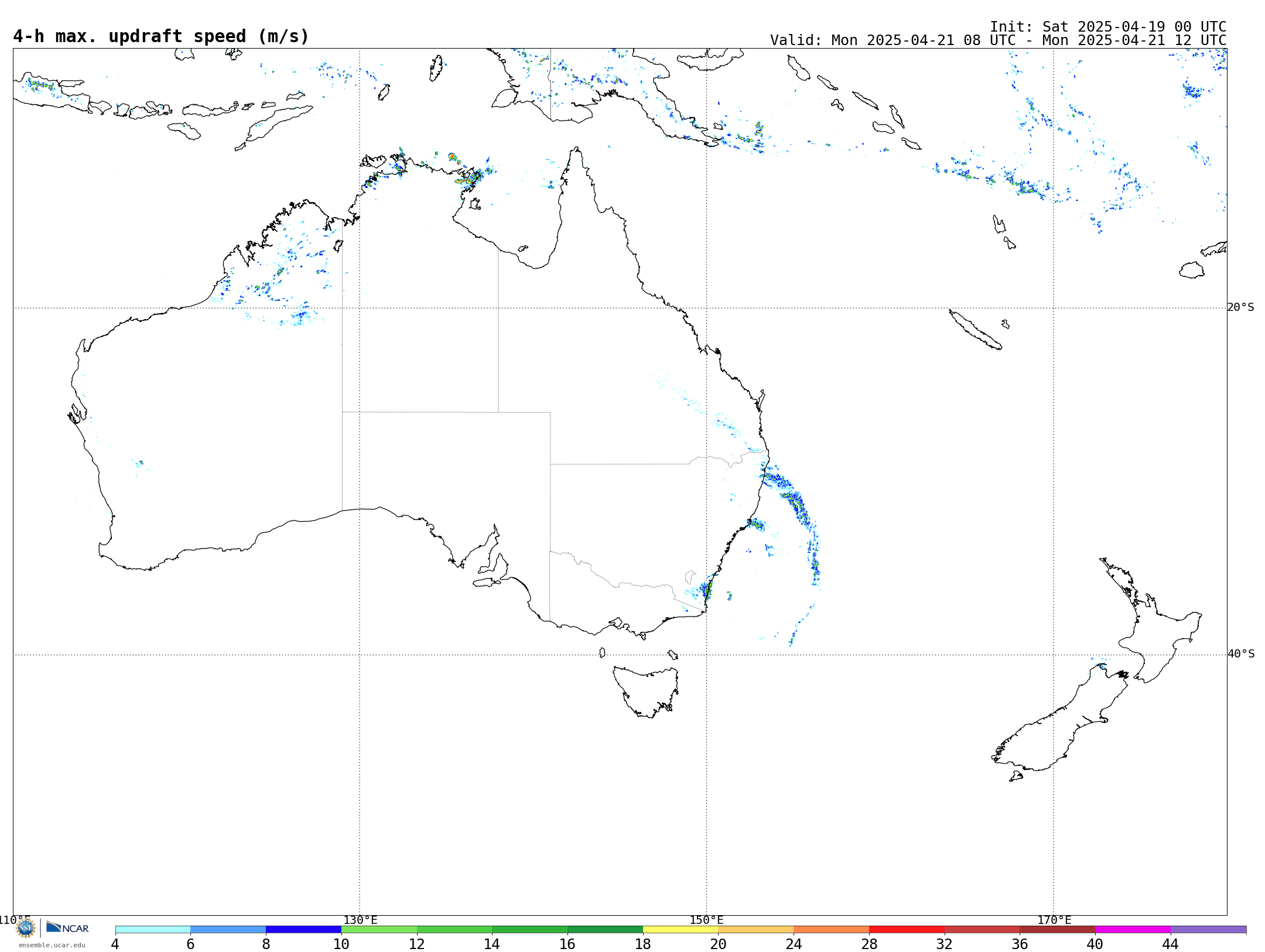Pick the orange 24–28 colorbar segment
This screenshot has height=952, width=1265.
point(832,930)
